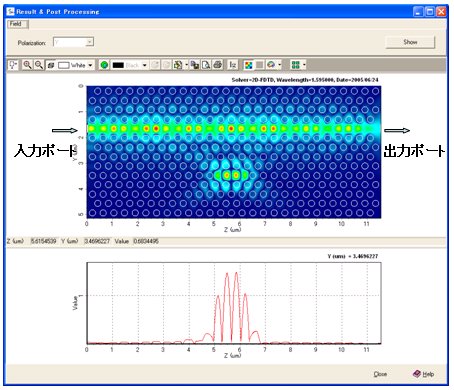Click the green four-square layout grid icon
The width and height of the screenshot is (454, 390).
point(296,65)
